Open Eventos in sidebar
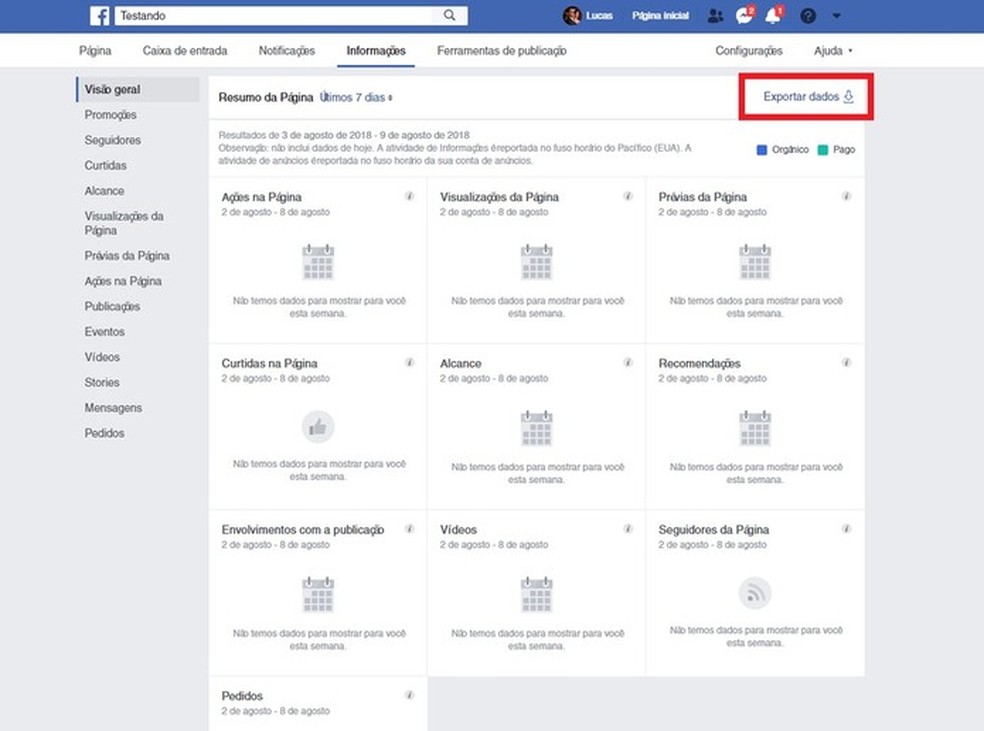This screenshot has width=984, height=731. pos(105,331)
